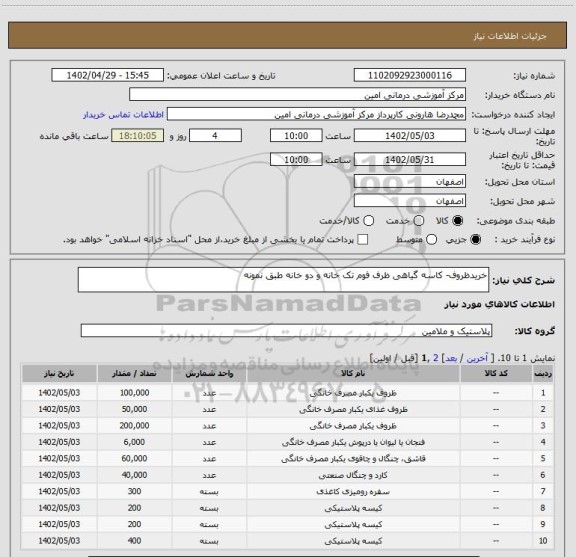Select the کالا radio button

pos(458,221)
